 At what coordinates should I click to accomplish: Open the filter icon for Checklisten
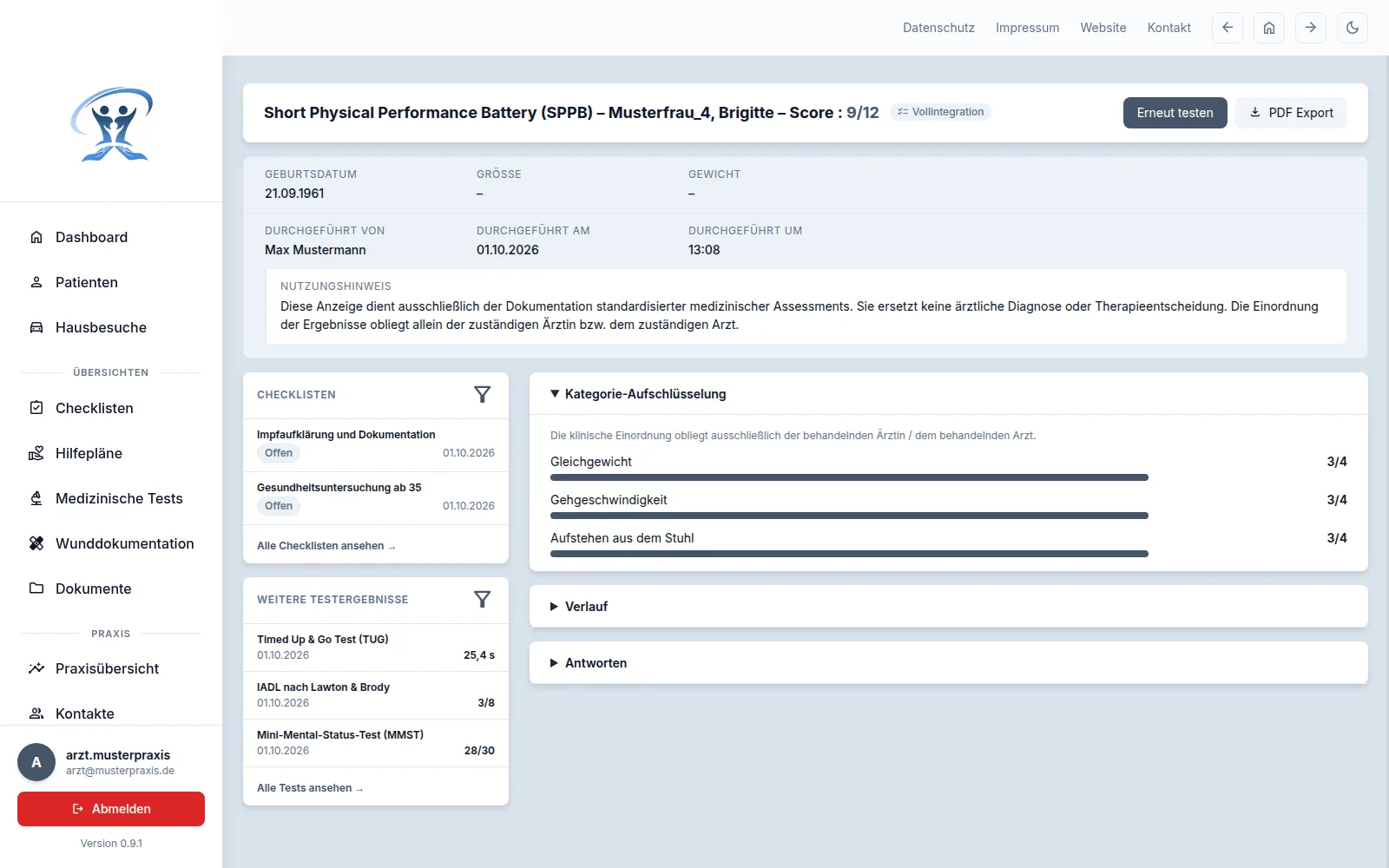[483, 394]
